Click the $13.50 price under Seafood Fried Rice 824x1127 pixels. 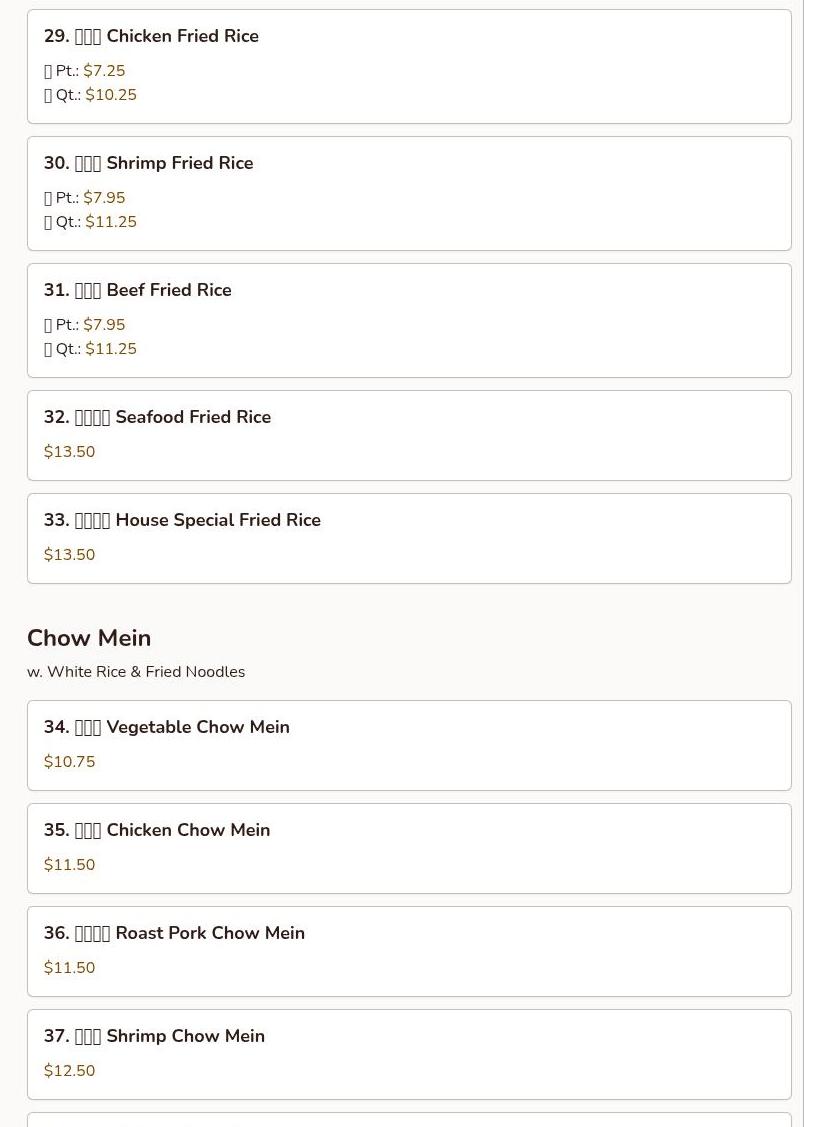coord(69,452)
